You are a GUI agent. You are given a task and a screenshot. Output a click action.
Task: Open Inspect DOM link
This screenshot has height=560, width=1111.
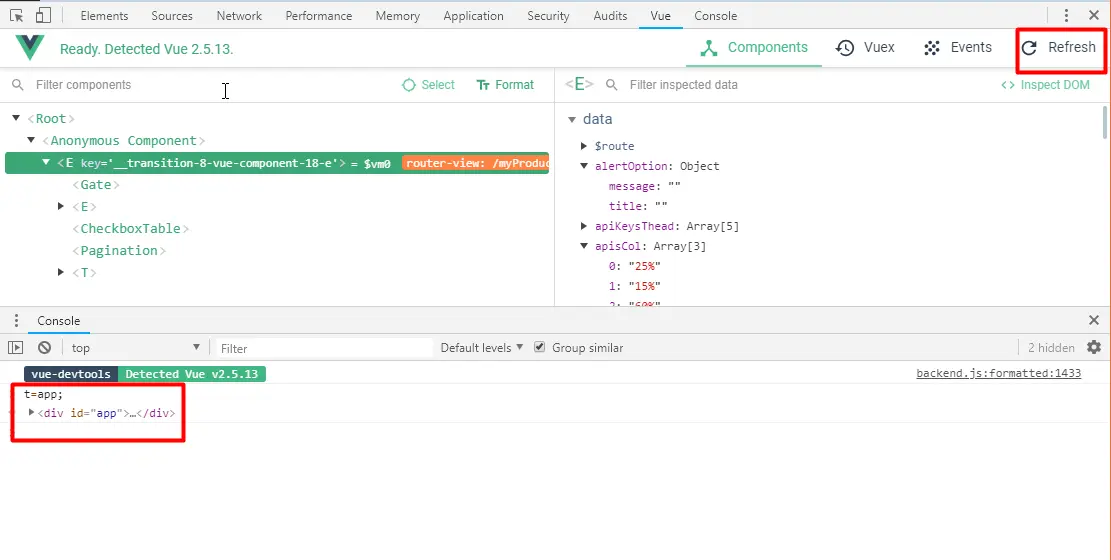pyautogui.click(x=1045, y=85)
